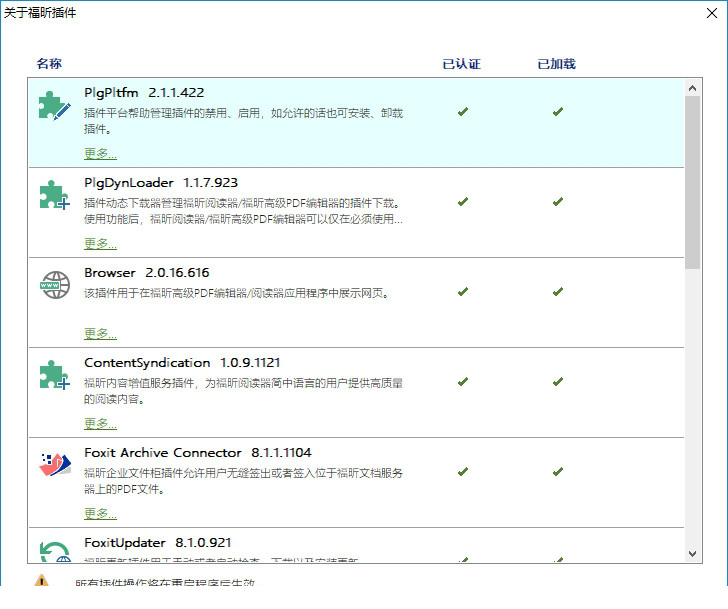This screenshot has width=728, height=609.
Task: Select the PlgPltfm 2.1.1.422 title
Action: 144,93
